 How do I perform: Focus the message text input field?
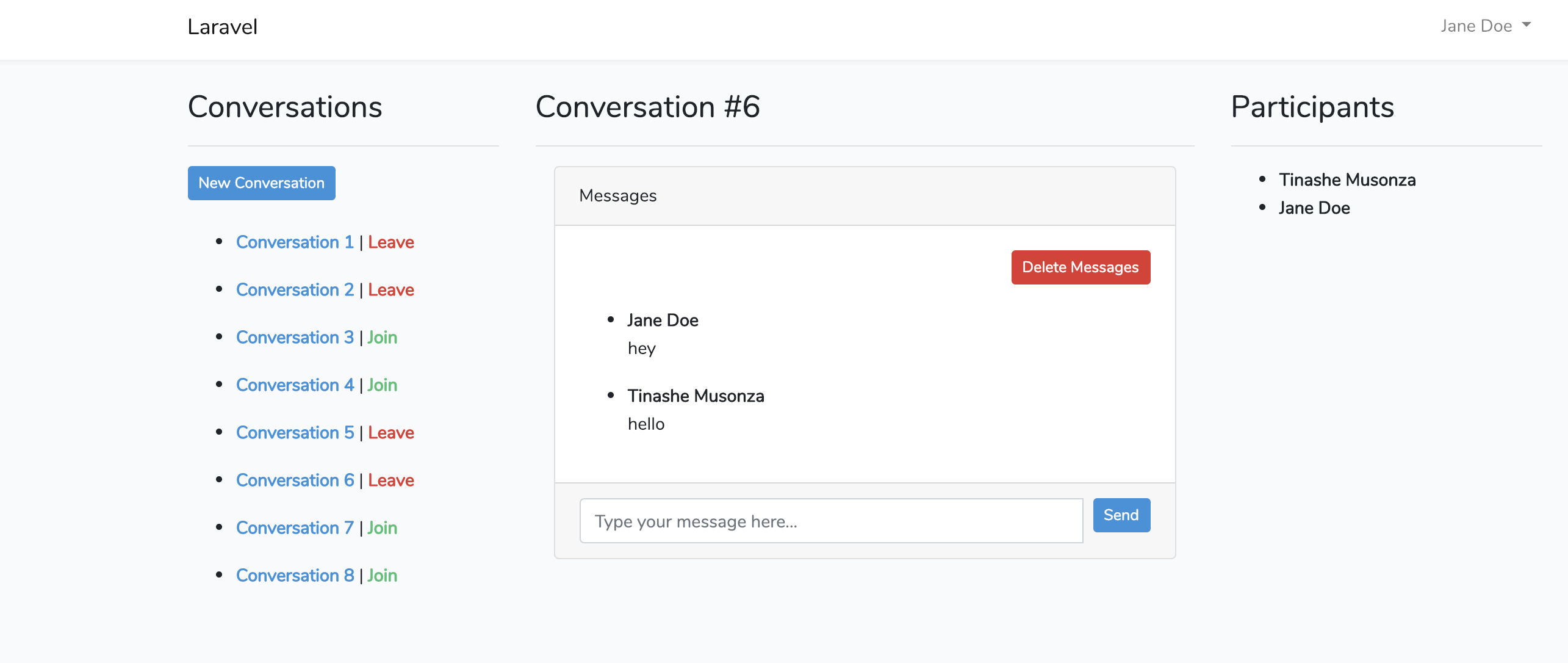(x=831, y=521)
